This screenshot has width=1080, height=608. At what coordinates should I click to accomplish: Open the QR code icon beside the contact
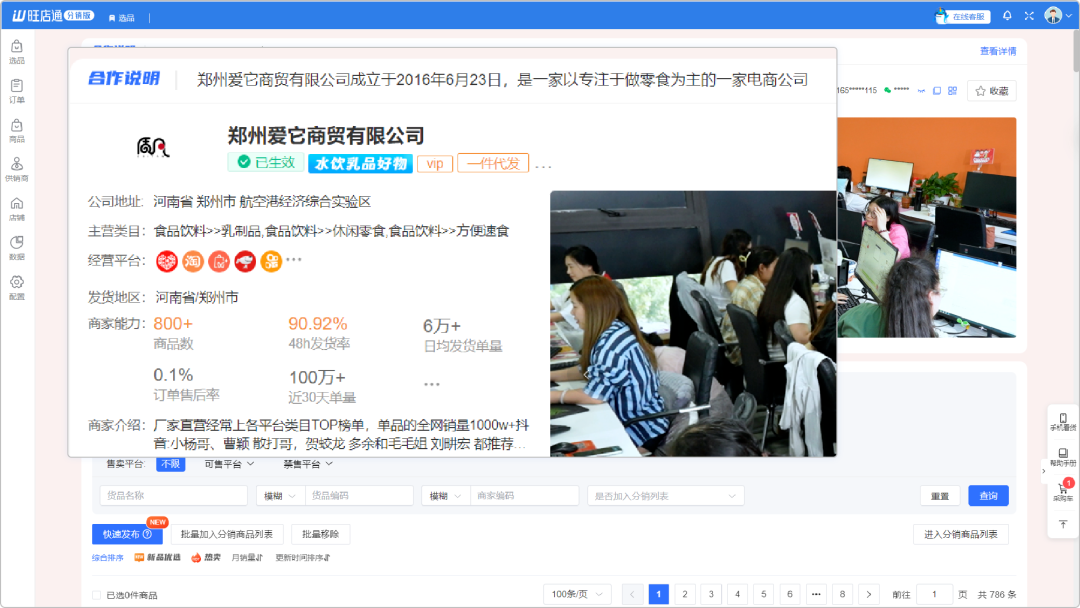tap(953, 91)
